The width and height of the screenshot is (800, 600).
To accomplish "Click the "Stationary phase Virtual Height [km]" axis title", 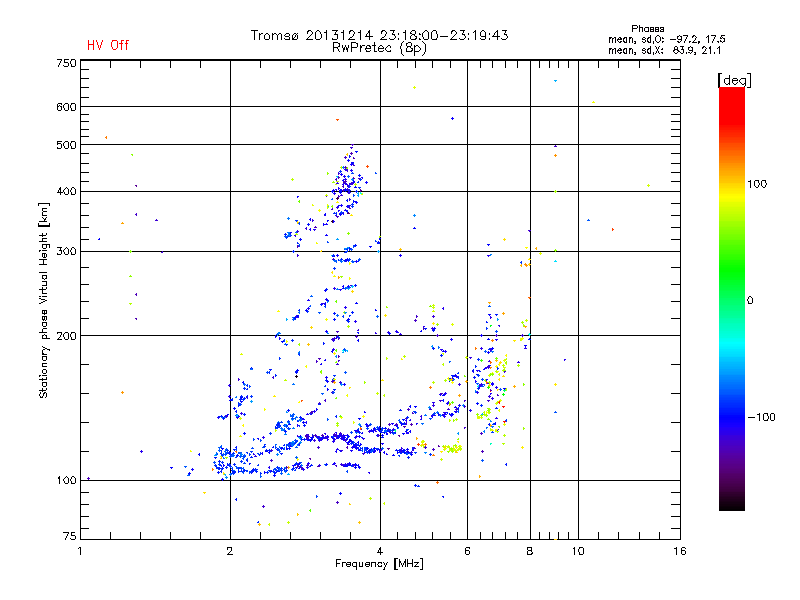I will 43,300.
